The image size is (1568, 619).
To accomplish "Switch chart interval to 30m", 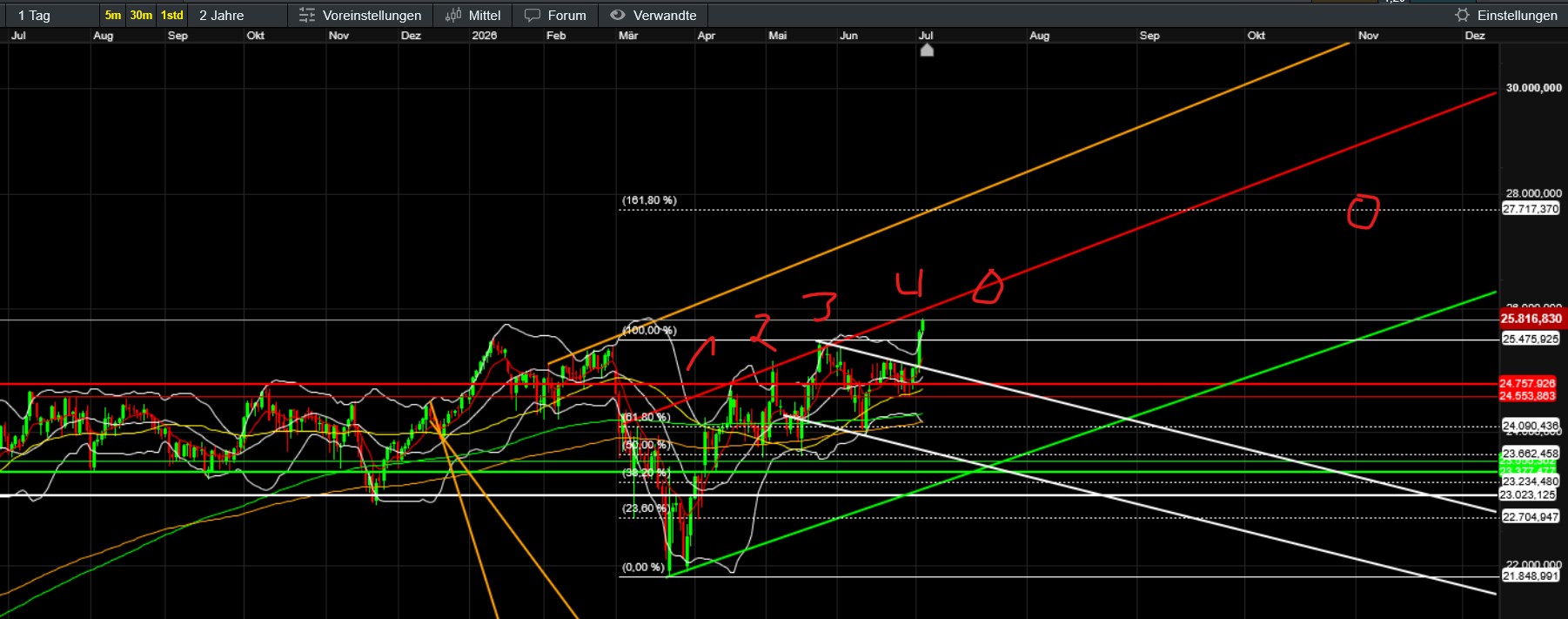I will click(x=141, y=15).
